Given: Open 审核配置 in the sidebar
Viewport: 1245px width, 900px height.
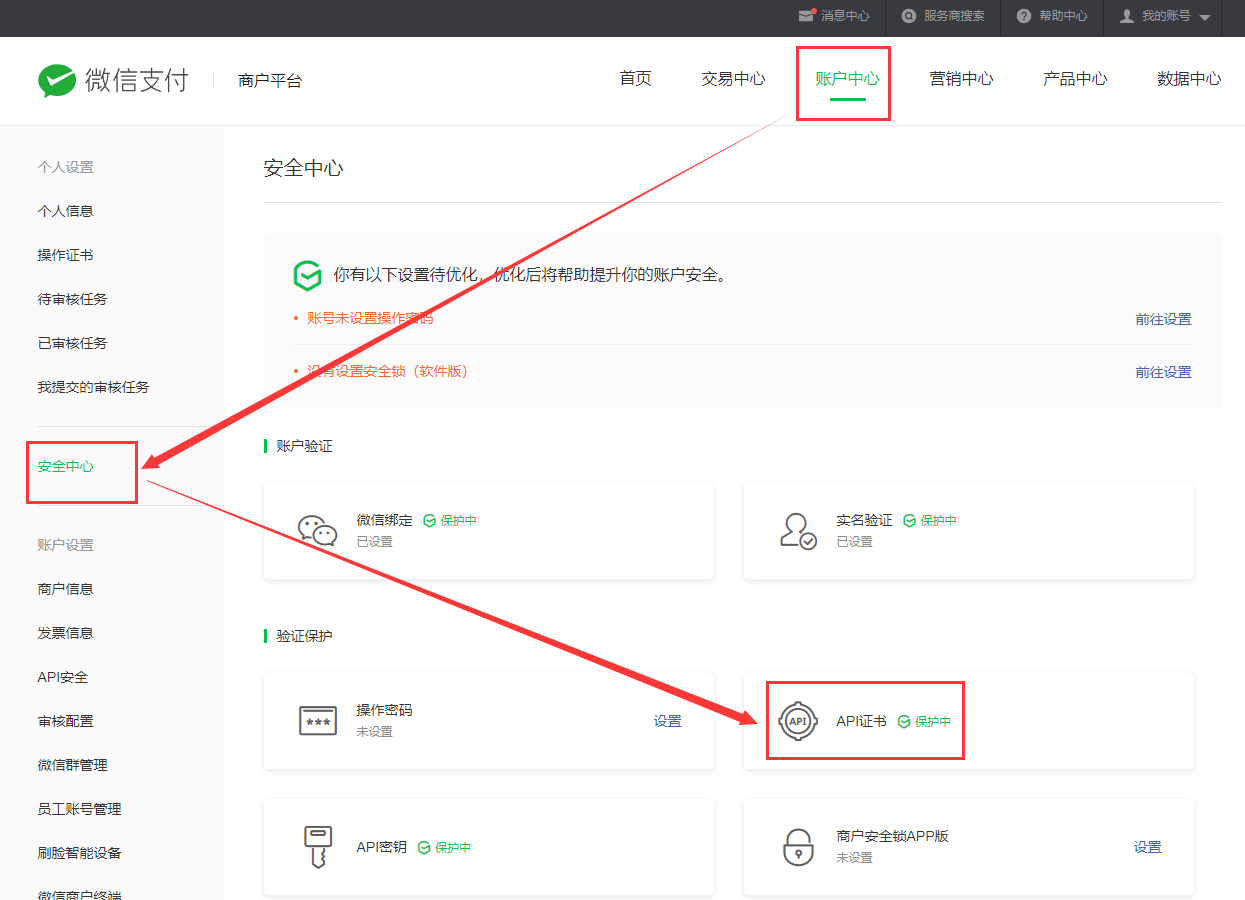Looking at the screenshot, I should click(66, 721).
